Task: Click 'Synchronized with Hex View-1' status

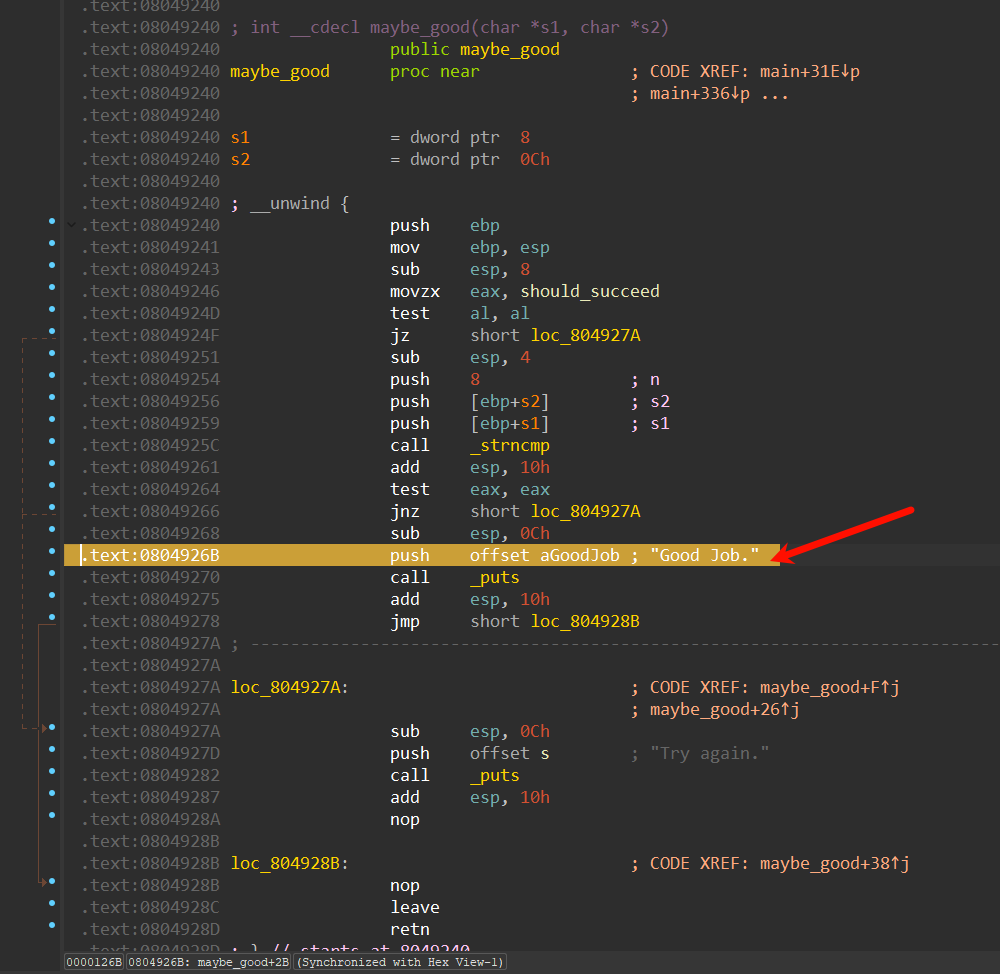Action: (400, 962)
